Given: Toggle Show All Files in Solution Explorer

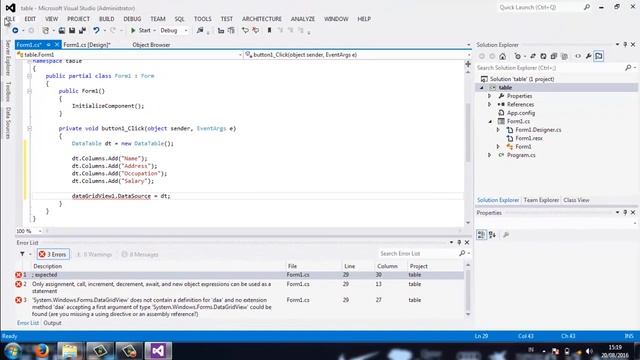Looking at the screenshot, I should click(x=564, y=56).
